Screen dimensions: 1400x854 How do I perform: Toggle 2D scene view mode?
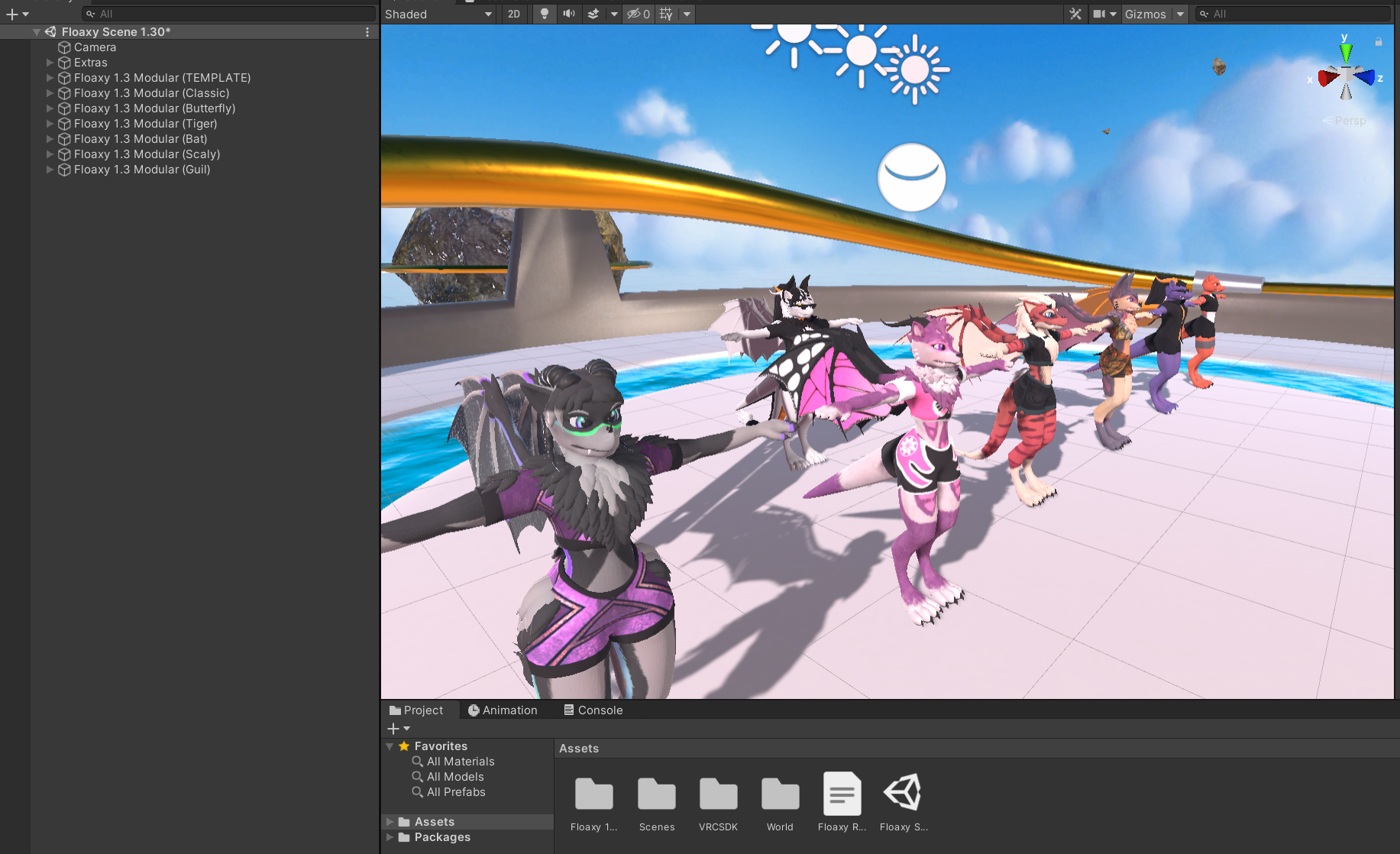[514, 14]
